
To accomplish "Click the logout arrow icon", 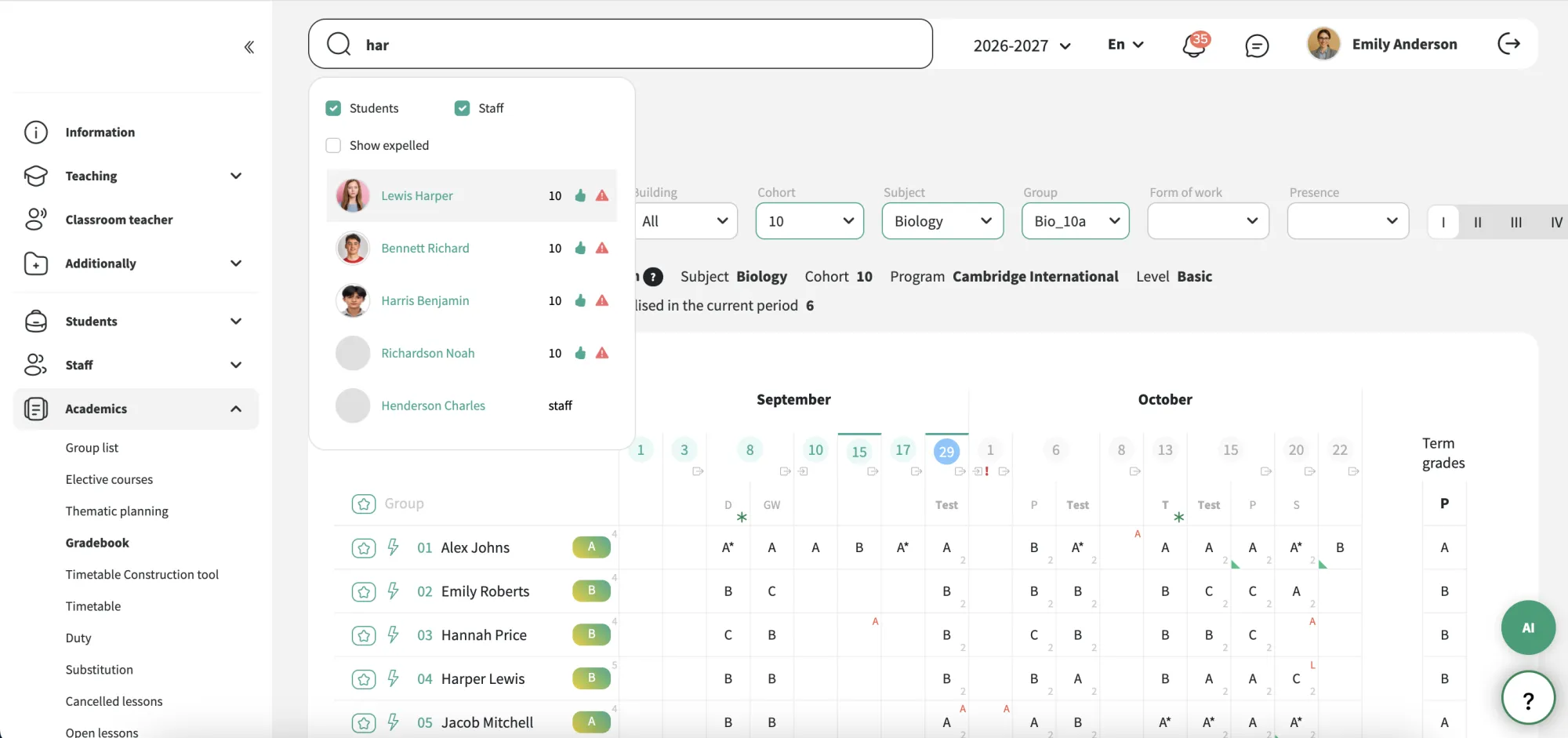I will [x=1508, y=44].
